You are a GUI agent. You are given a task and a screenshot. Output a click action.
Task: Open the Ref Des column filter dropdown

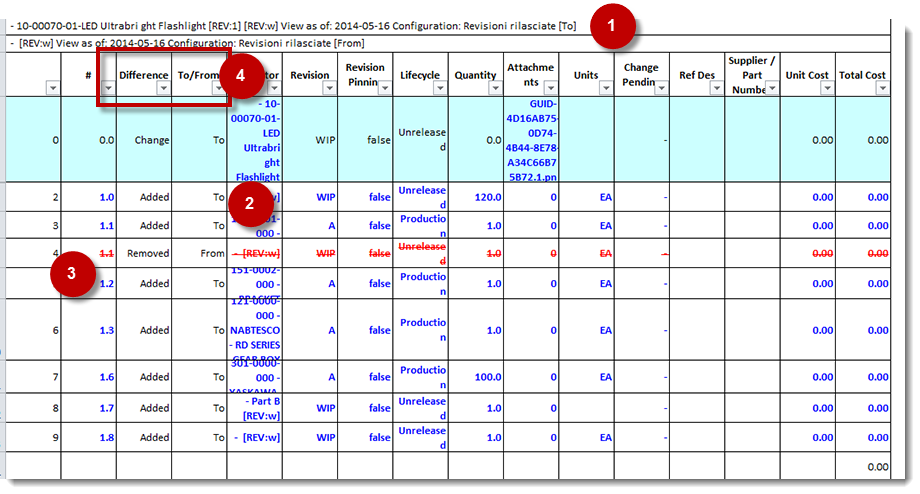pos(717,88)
